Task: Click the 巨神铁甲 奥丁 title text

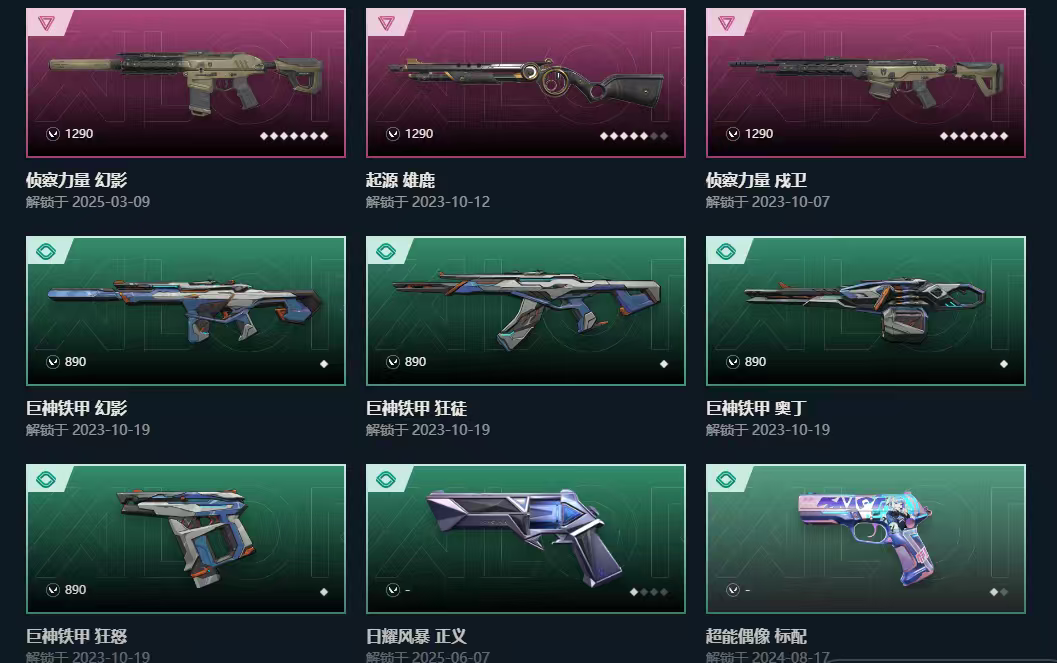Action: [756, 408]
